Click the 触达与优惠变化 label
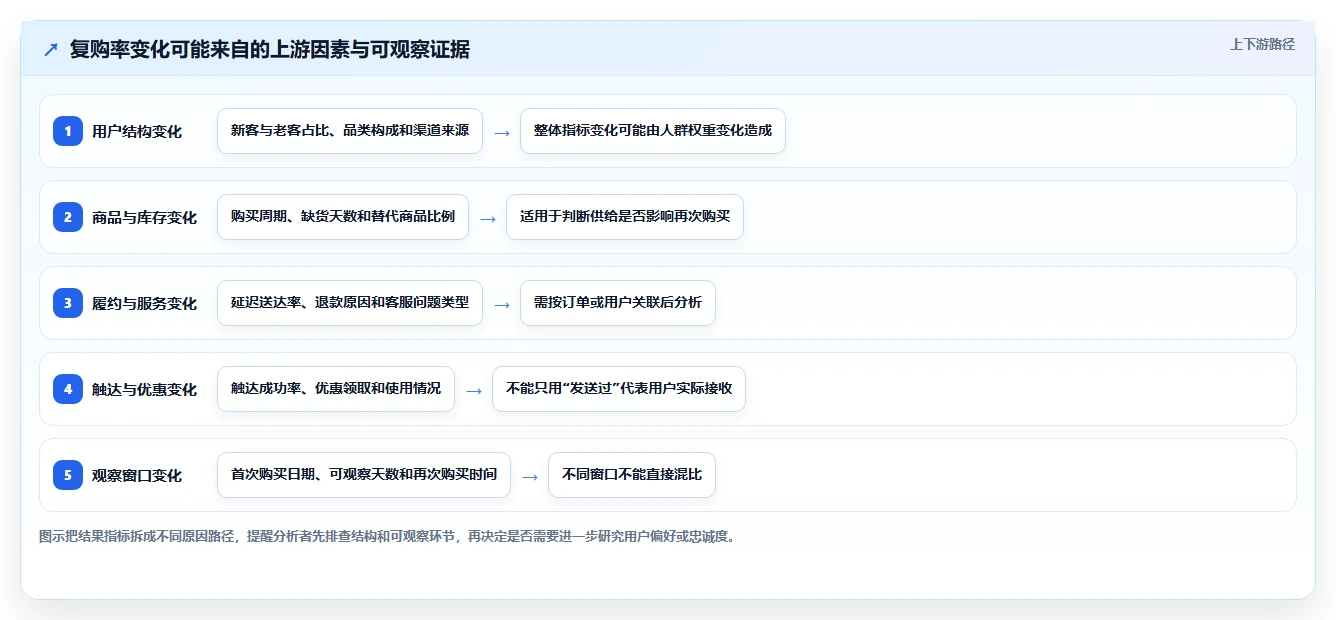 coord(144,389)
